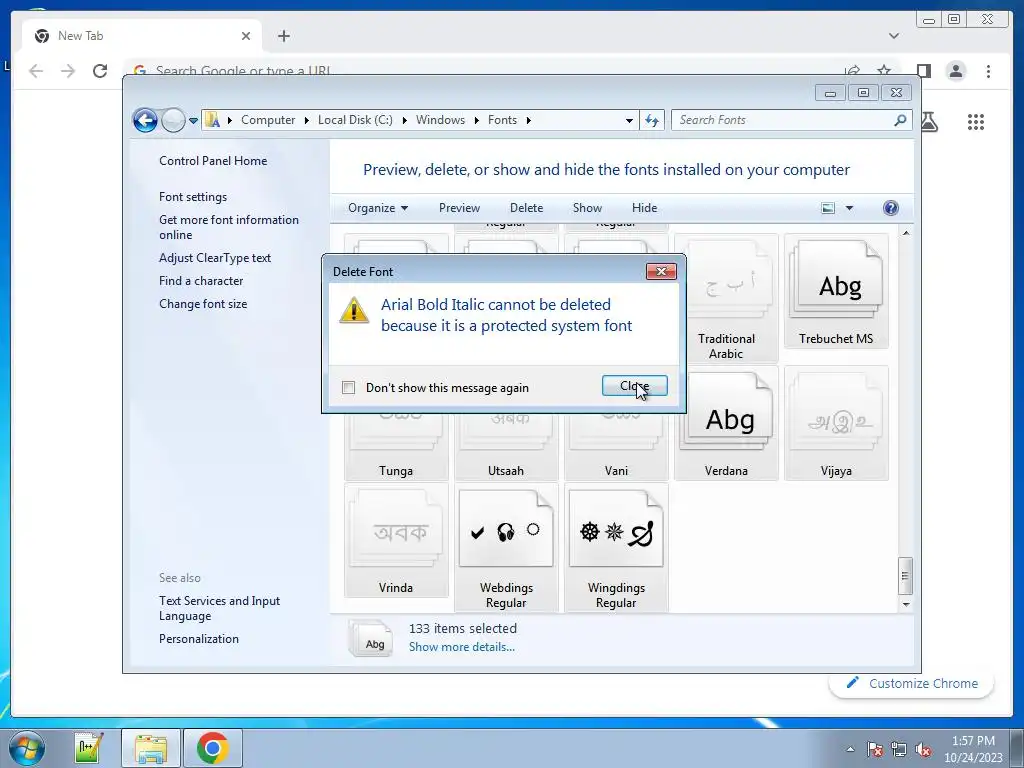Click Chrome profile avatar icon
The image size is (1024, 768).
click(956, 71)
